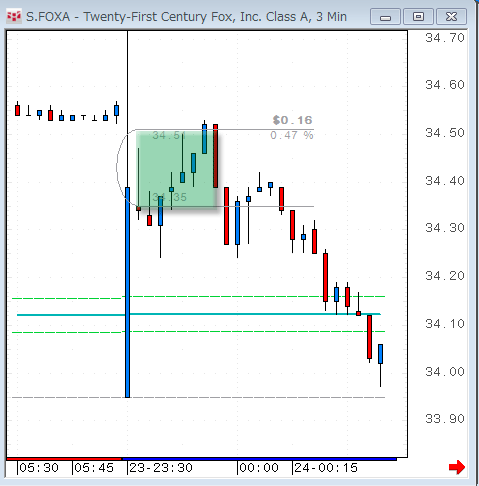Click the 34.40 price axis label
This screenshot has width=479, height=486.
(x=445, y=181)
